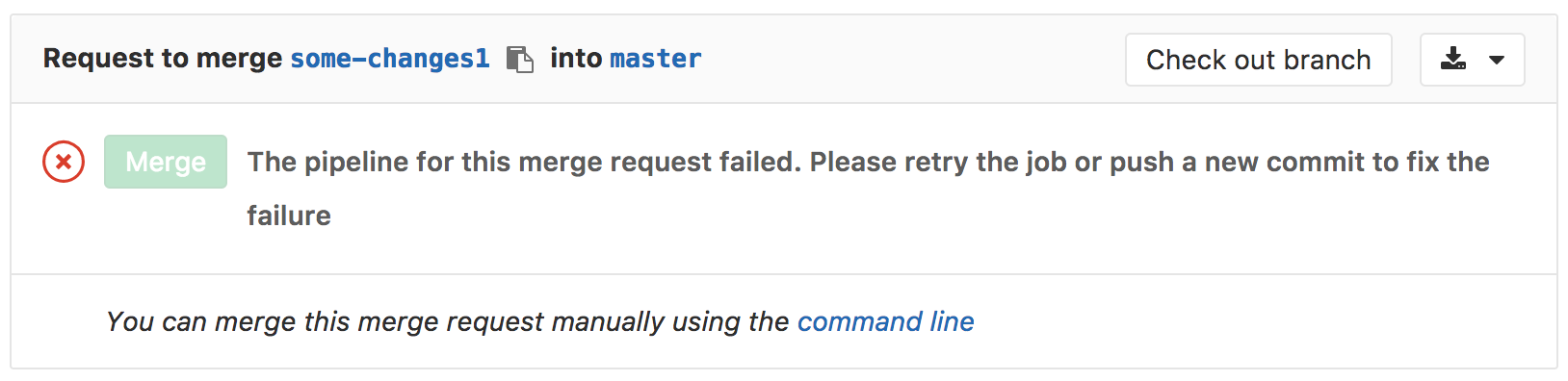
Task: Open the some-changes1 source branch link
Action: pyautogui.click(x=390, y=59)
